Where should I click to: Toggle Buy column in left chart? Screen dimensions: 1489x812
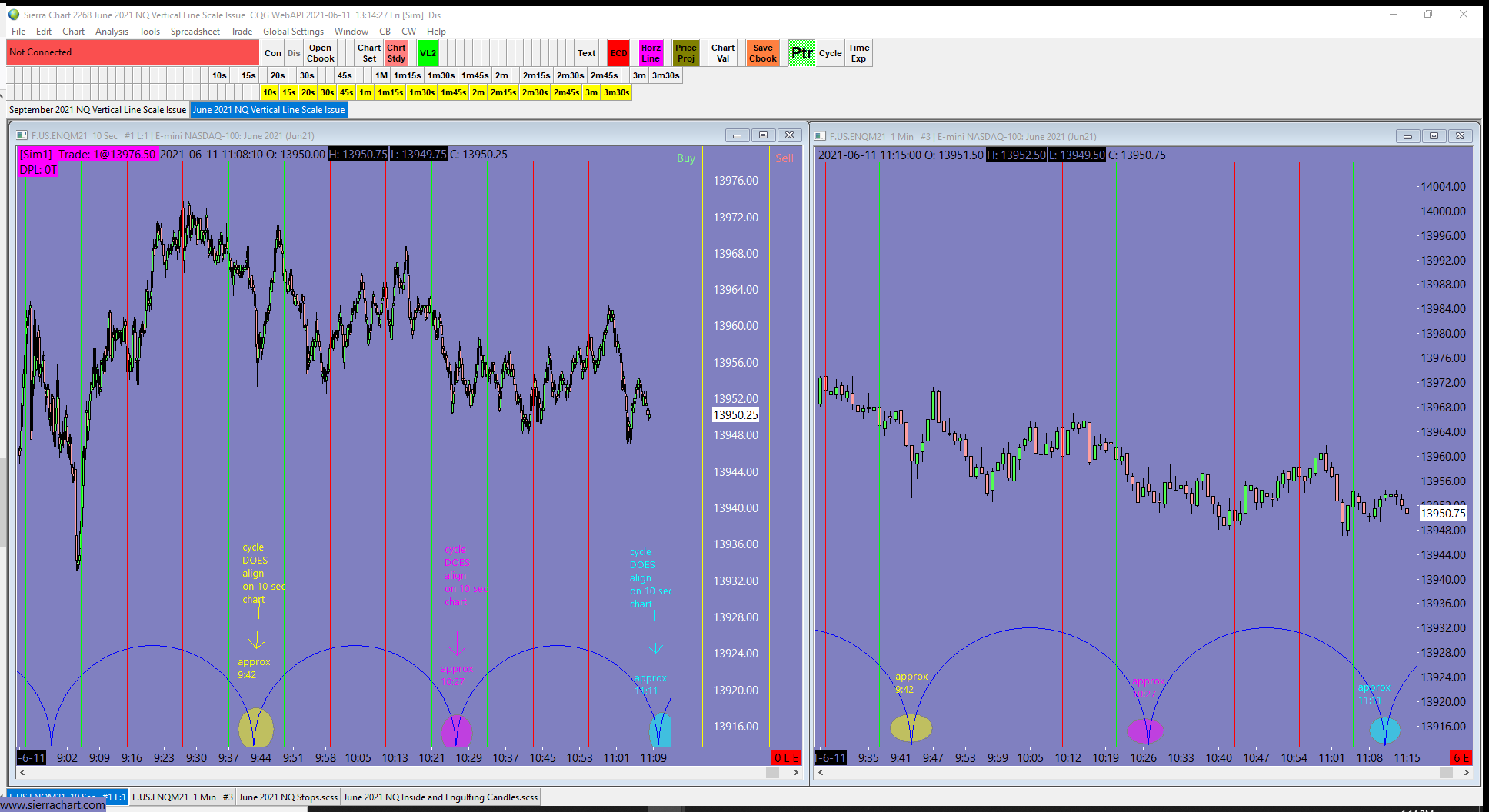pos(686,158)
